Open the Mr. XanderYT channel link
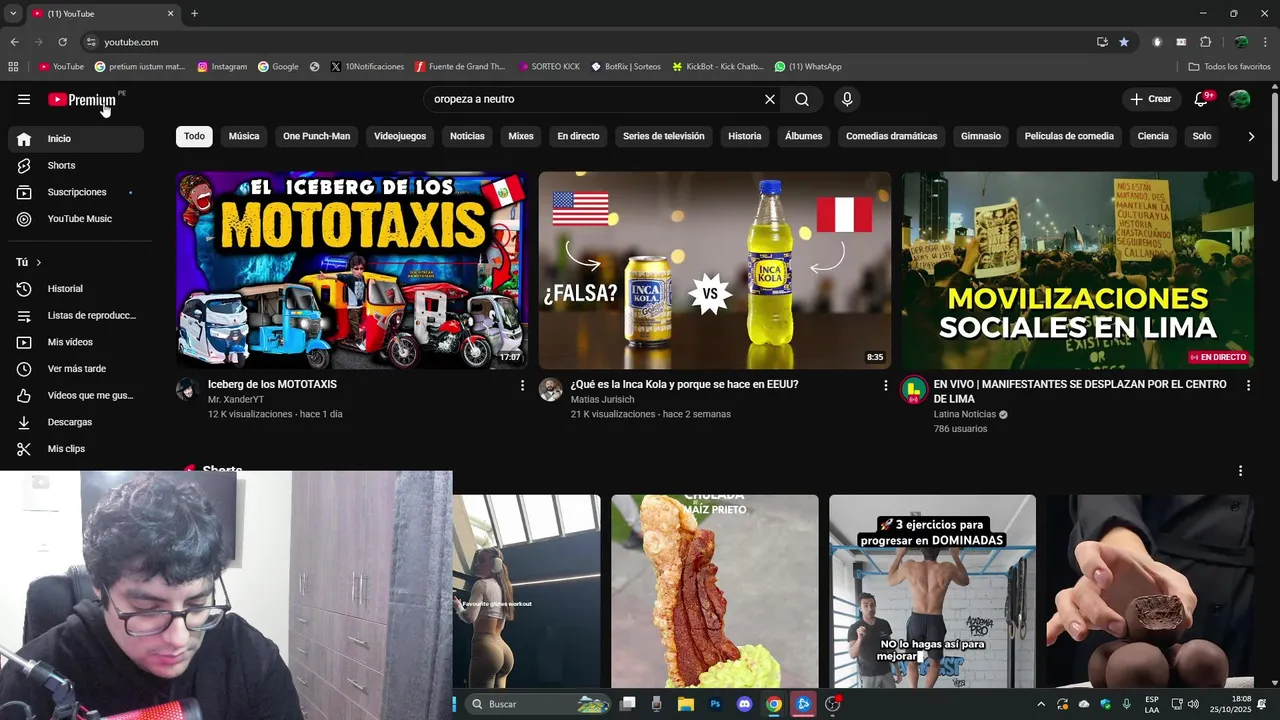The width and height of the screenshot is (1280, 720). pyautogui.click(x=236, y=400)
